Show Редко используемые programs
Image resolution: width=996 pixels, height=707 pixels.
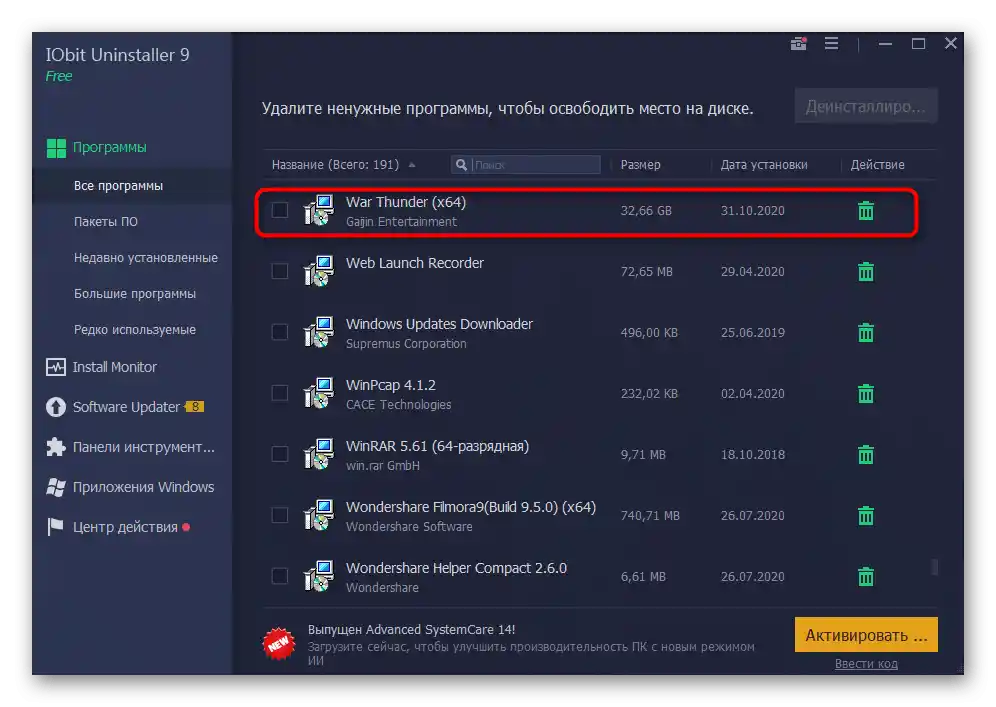[x=135, y=330]
